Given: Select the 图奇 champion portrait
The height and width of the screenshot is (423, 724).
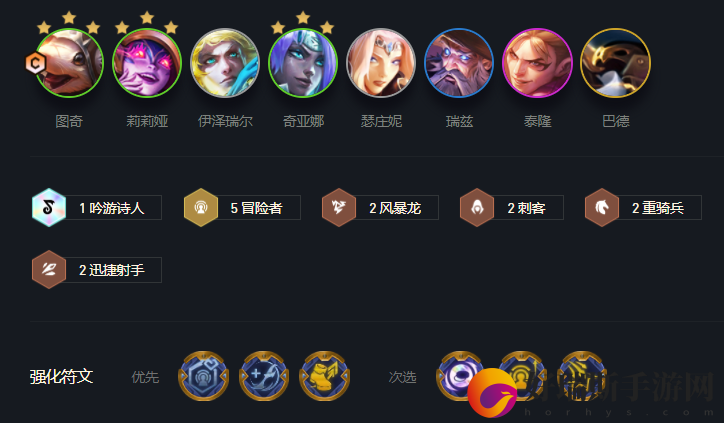Looking at the screenshot, I should (x=69, y=63).
